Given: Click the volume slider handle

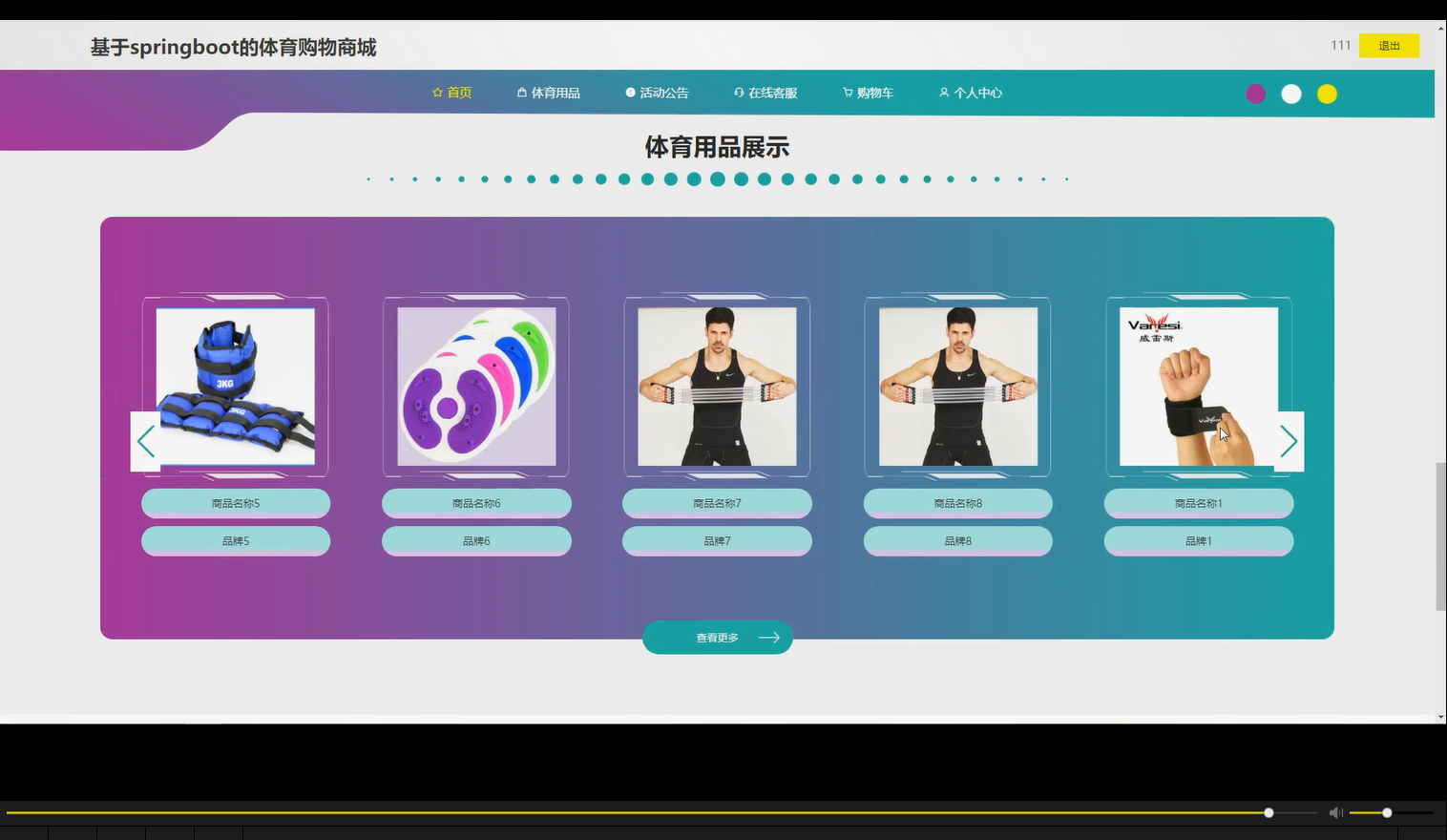Looking at the screenshot, I should pos(1387,812).
